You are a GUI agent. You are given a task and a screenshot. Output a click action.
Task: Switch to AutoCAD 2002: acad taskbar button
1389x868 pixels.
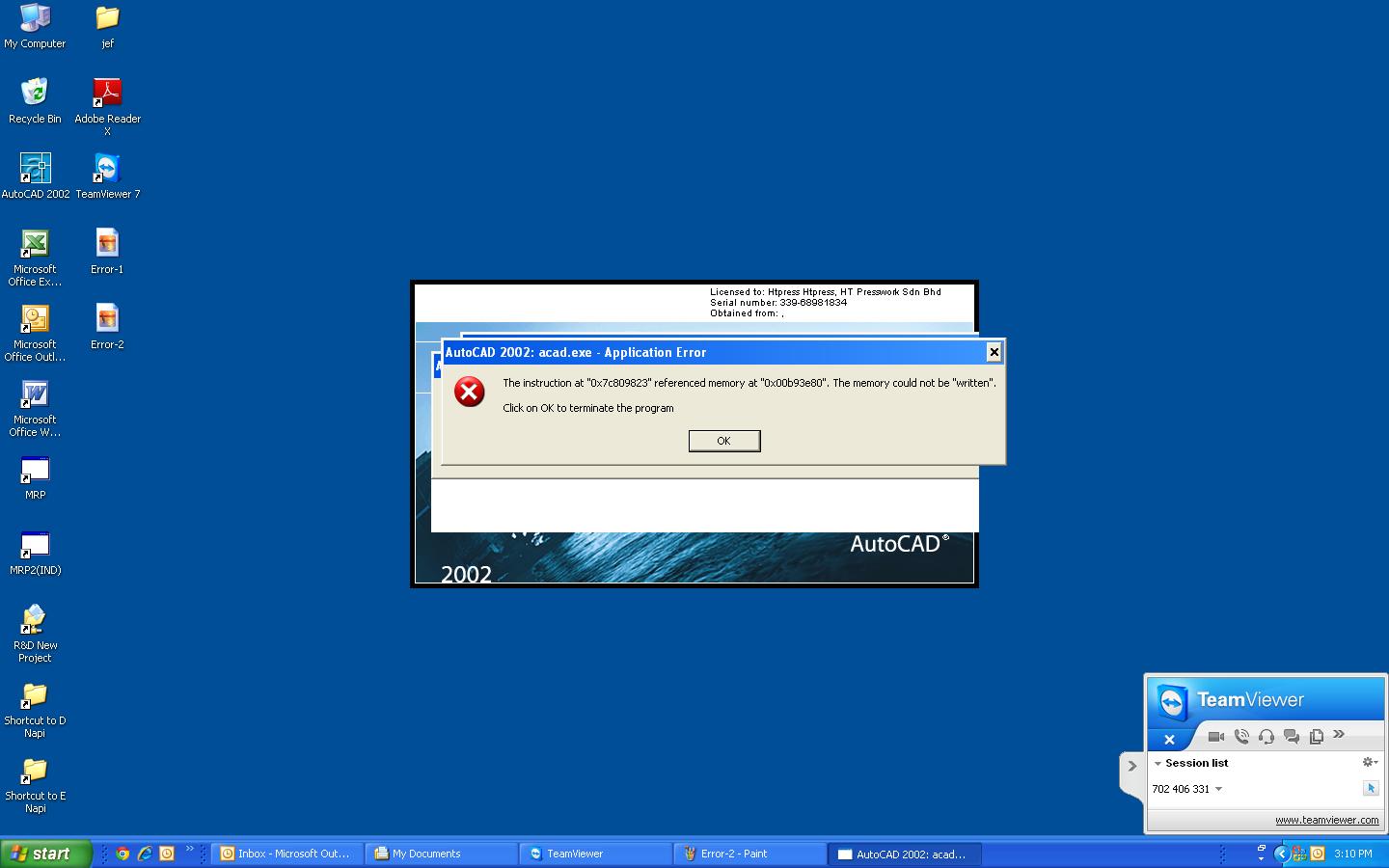tap(905, 854)
